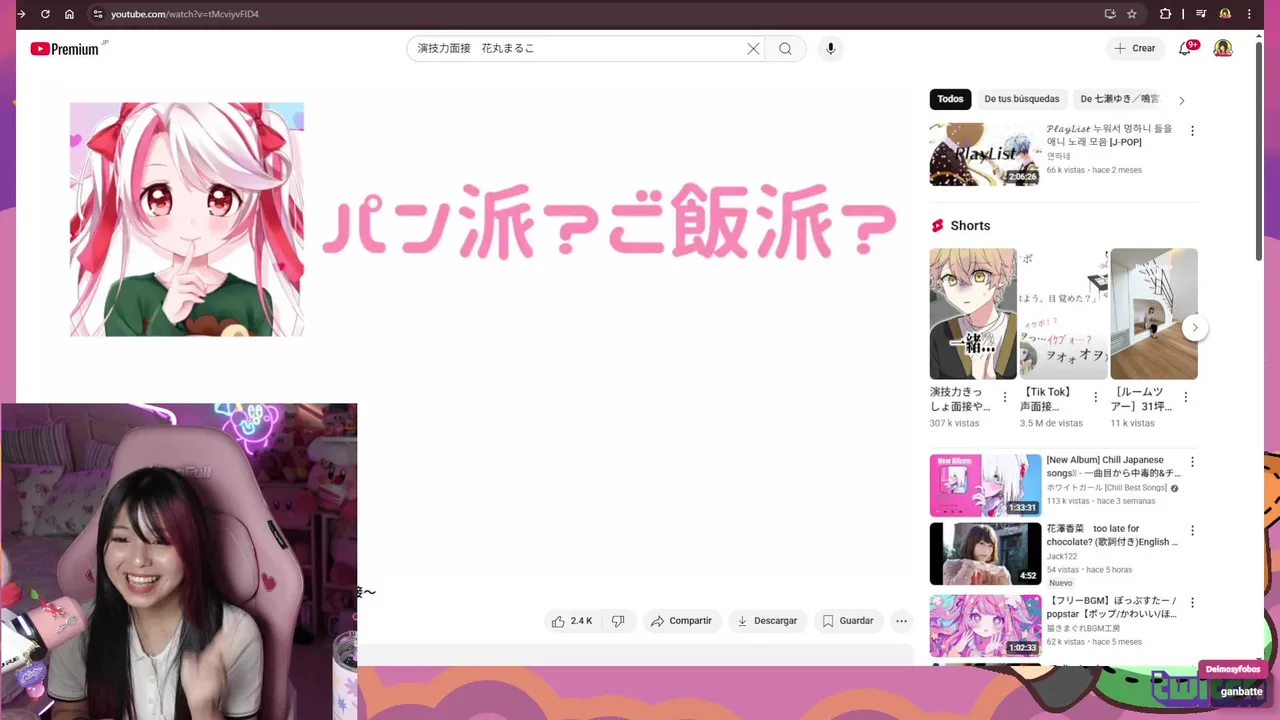Dislike the video with thumbs down
This screenshot has height=720, width=1280.
(618, 621)
